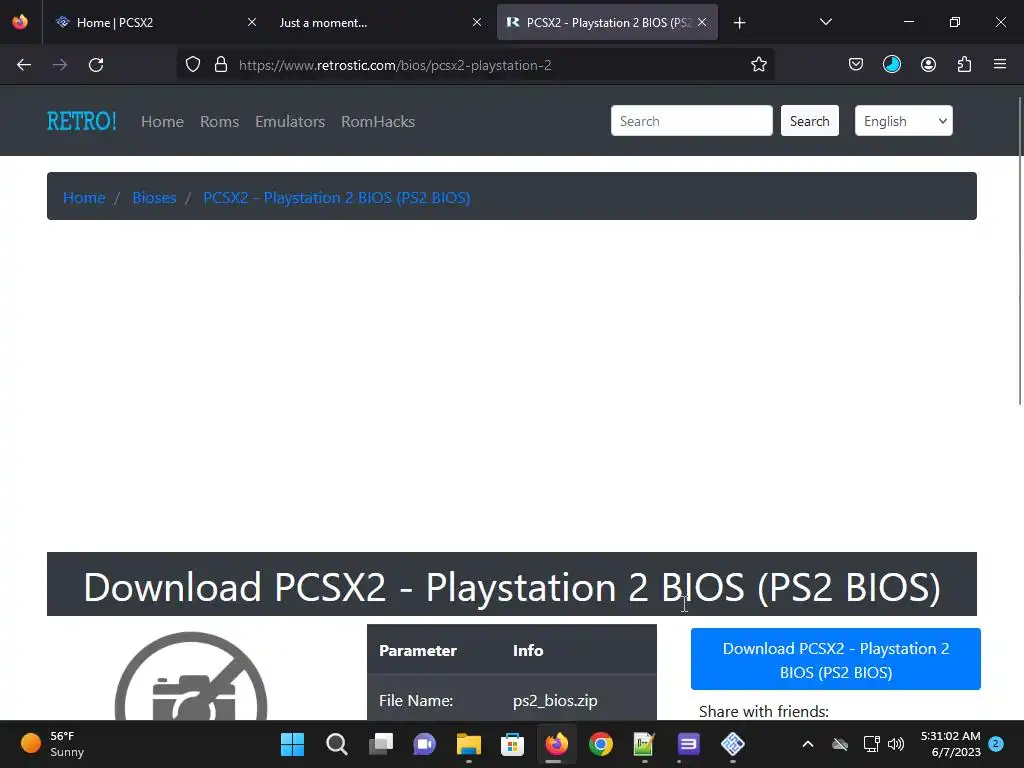This screenshot has width=1024, height=768.
Task: Go to Bioses in the breadcrumb
Action: (154, 197)
